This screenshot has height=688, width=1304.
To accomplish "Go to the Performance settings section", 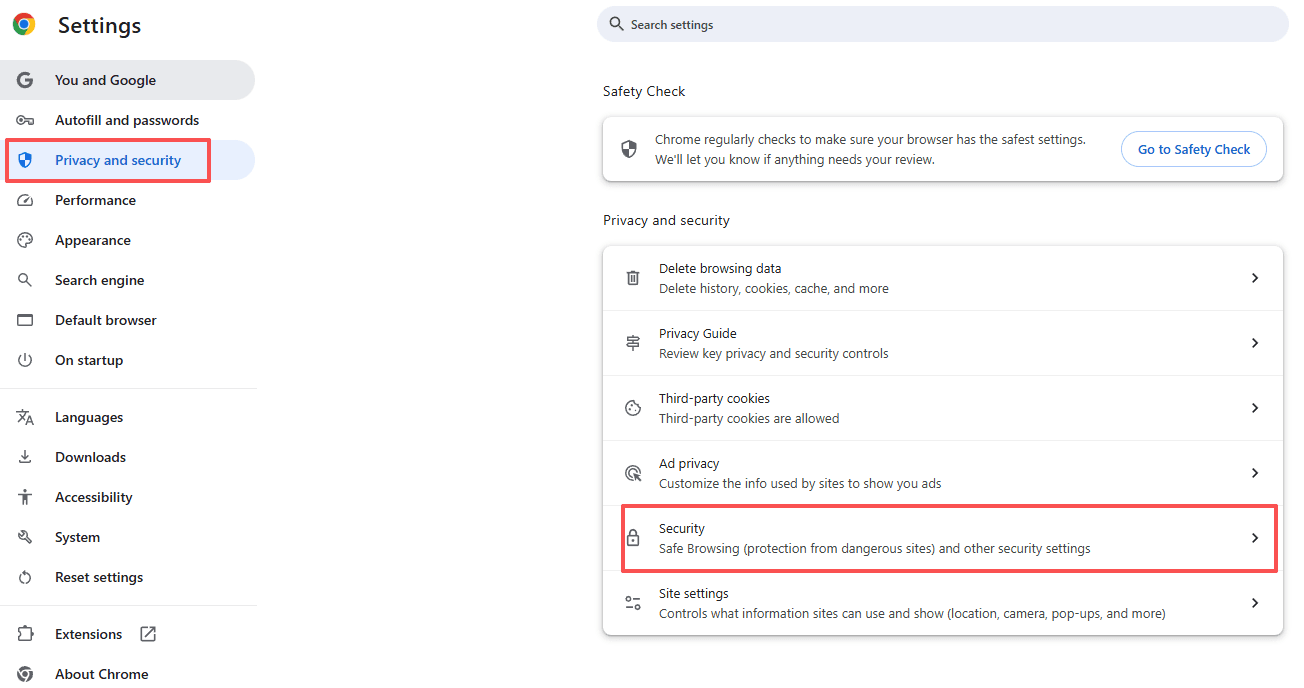I will [127, 200].
